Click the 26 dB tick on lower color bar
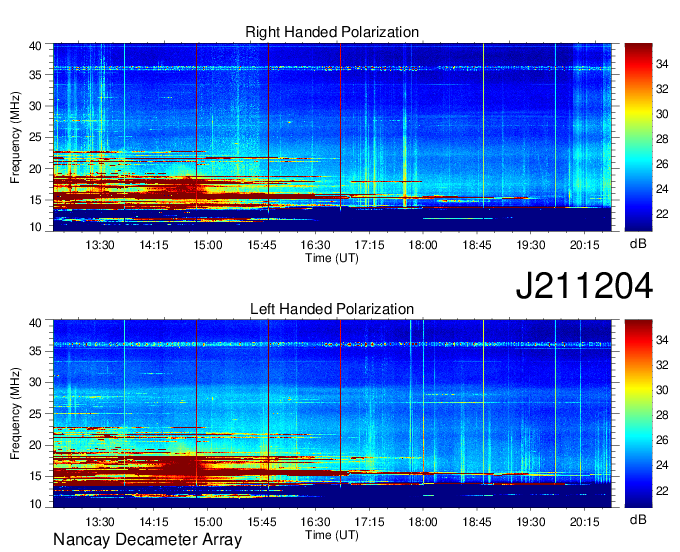The height and width of the screenshot is (552, 680). click(x=662, y=440)
